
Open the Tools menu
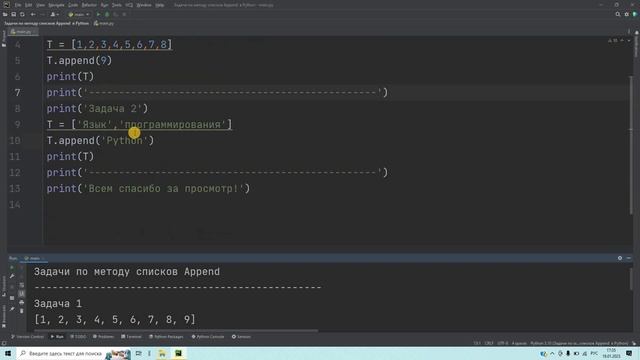pos(117,5)
